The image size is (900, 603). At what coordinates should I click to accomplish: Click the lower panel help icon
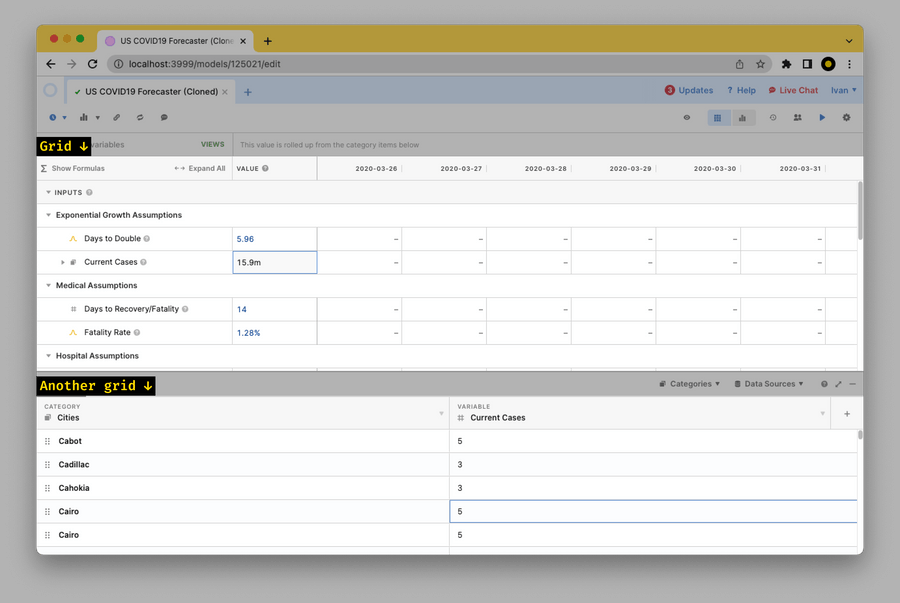click(824, 384)
